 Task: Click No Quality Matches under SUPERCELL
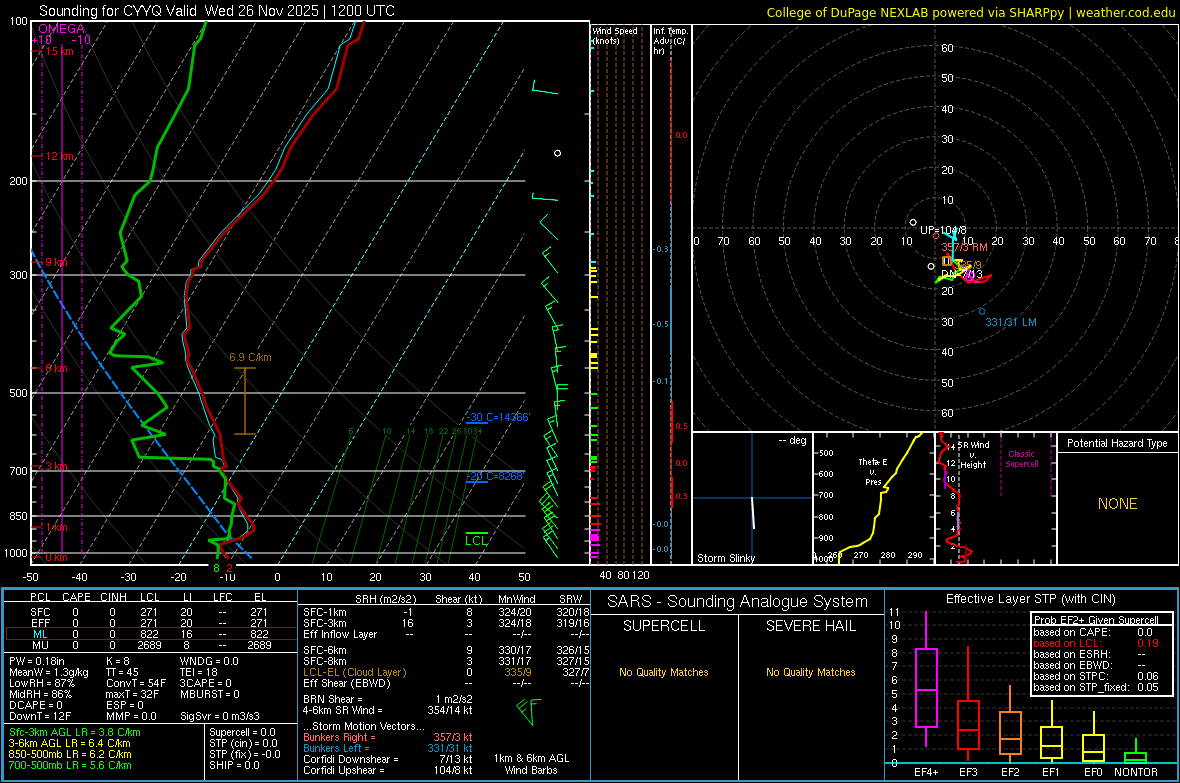[x=664, y=672]
